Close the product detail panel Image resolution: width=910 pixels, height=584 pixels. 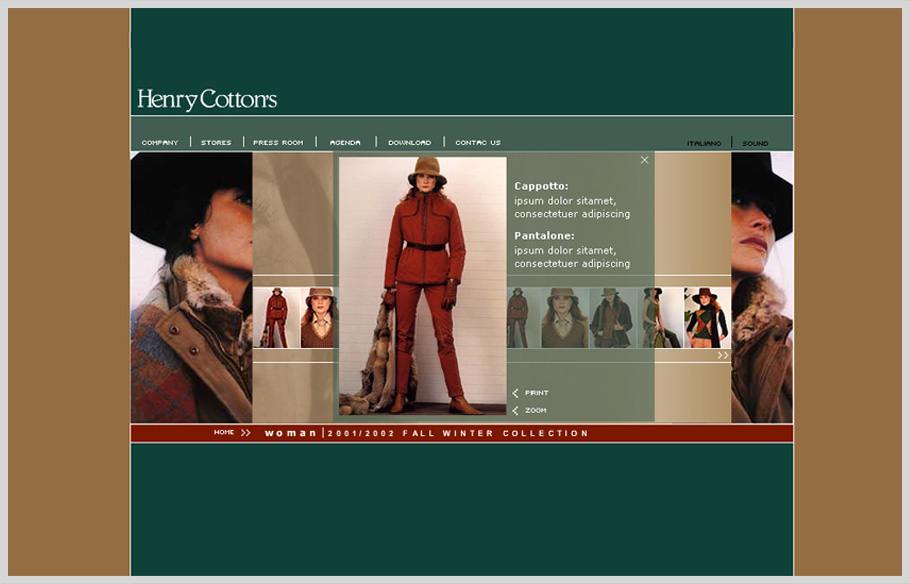pyautogui.click(x=644, y=160)
